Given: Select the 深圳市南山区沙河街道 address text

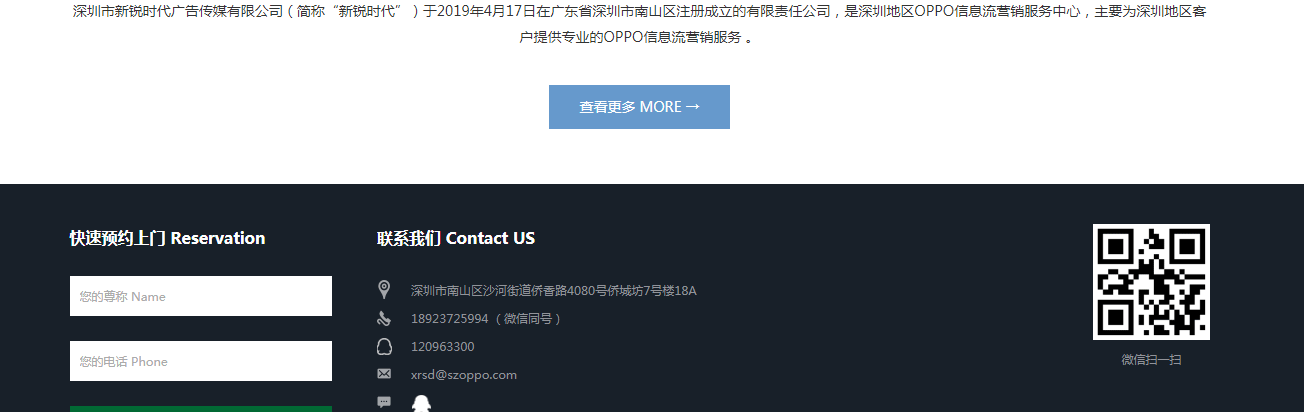Looking at the screenshot, I should tap(554, 291).
